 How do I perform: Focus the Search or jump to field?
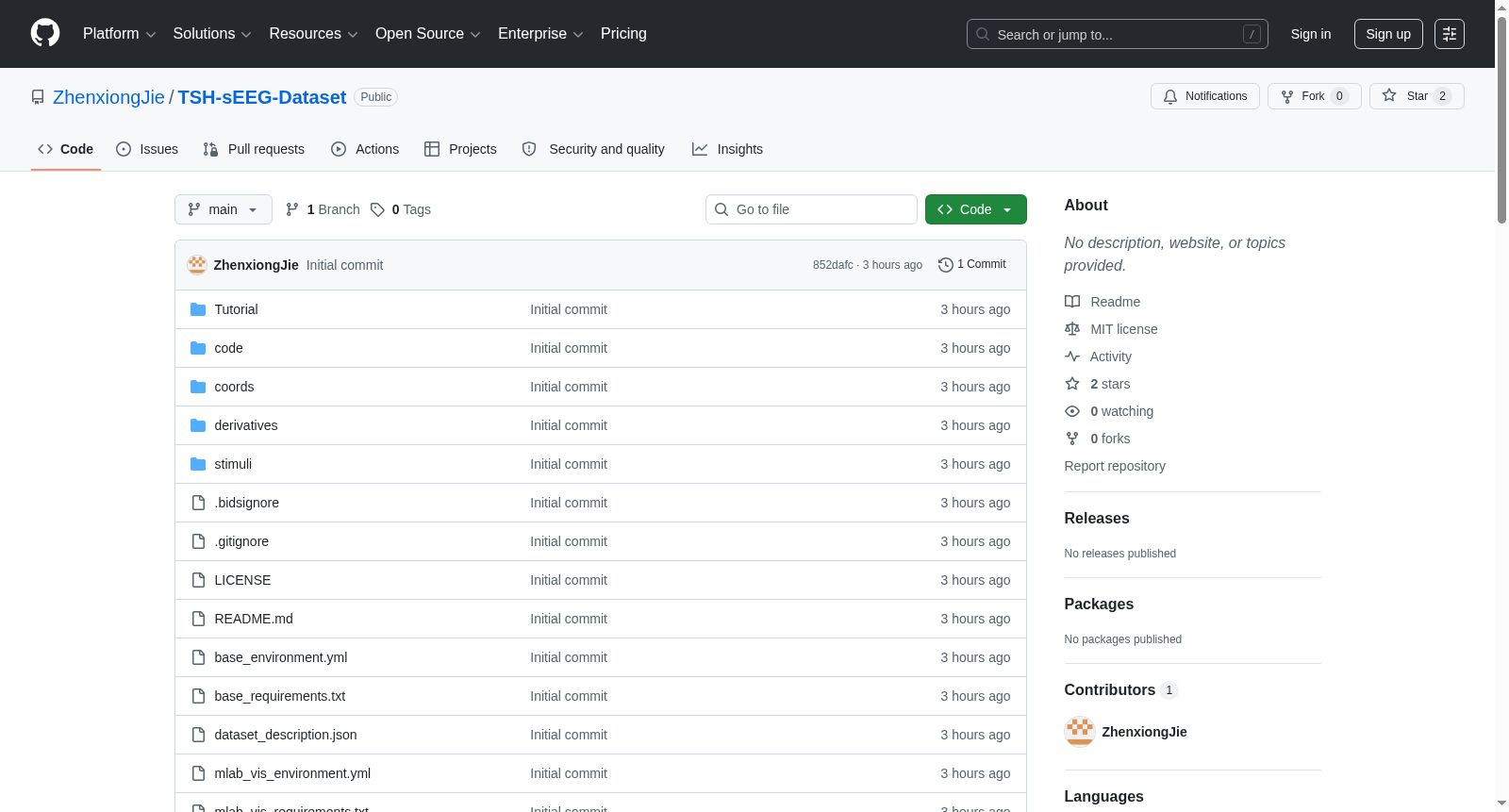[x=1118, y=34]
